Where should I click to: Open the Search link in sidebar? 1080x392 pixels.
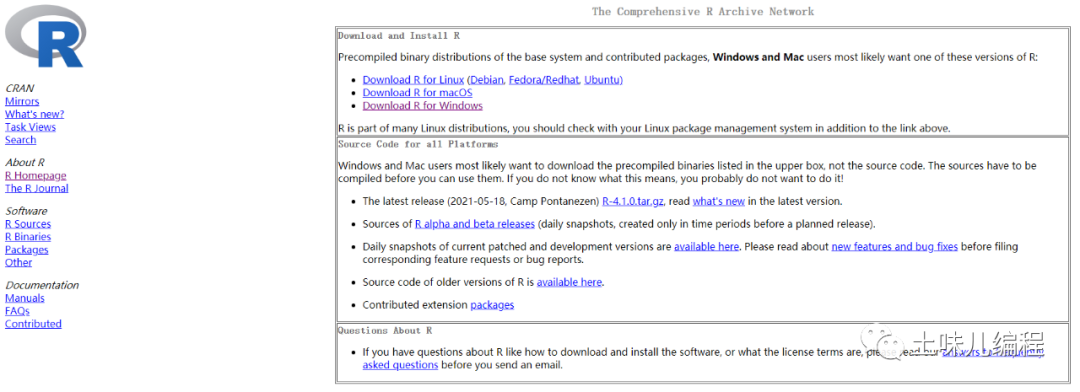pyautogui.click(x=20, y=140)
